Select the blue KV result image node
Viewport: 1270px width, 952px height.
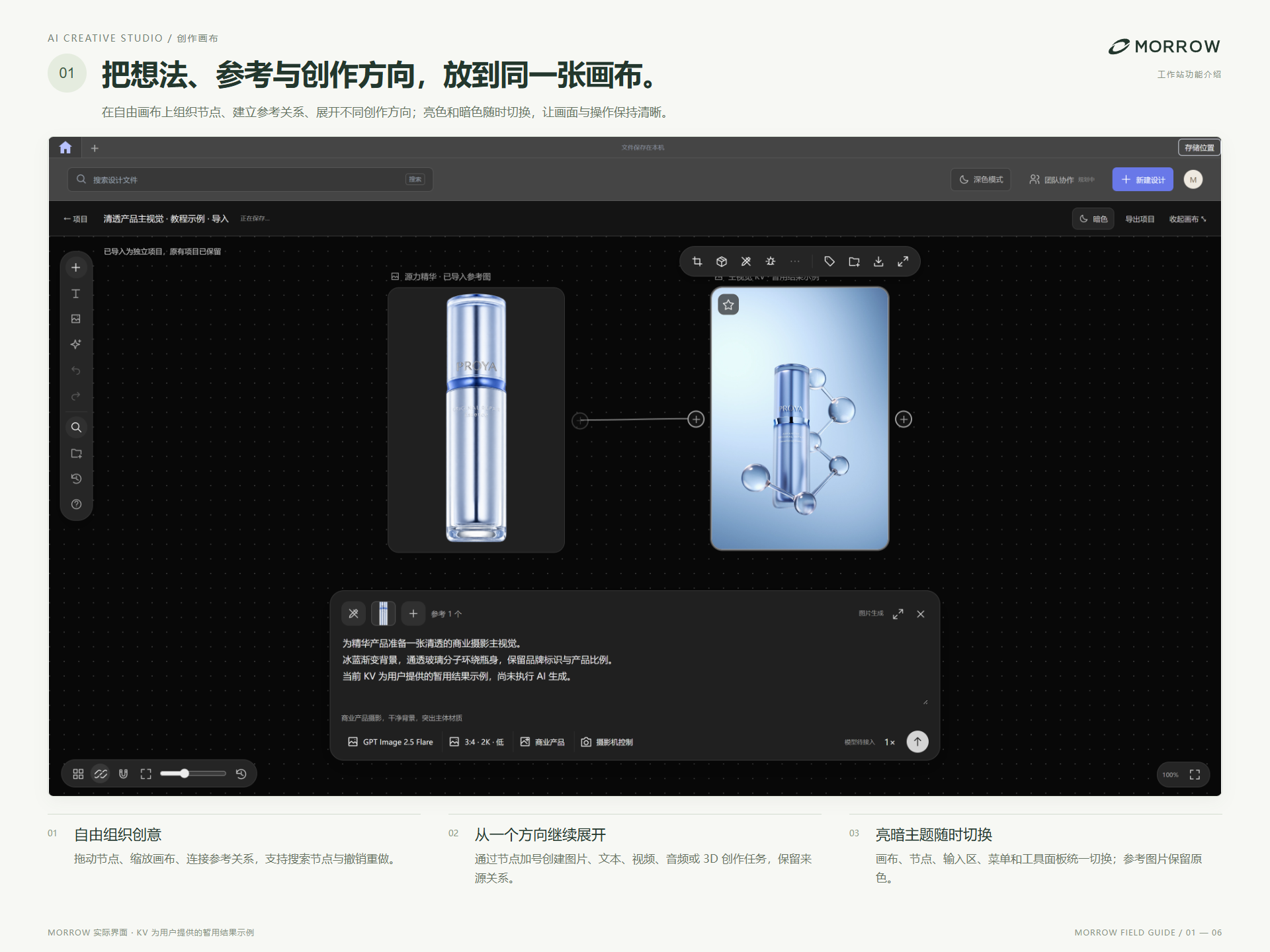coord(800,418)
